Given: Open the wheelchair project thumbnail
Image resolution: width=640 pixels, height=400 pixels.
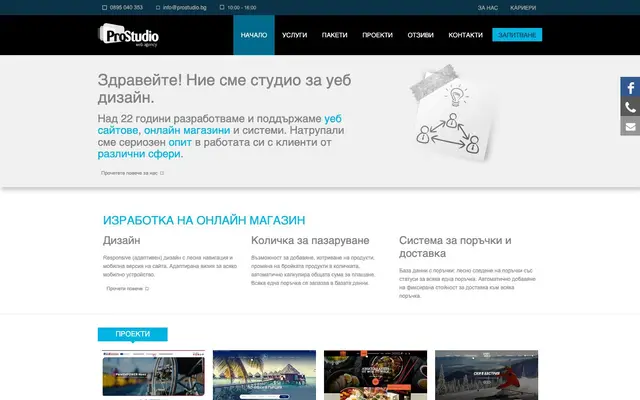Looking at the screenshot, I should coord(153,373).
